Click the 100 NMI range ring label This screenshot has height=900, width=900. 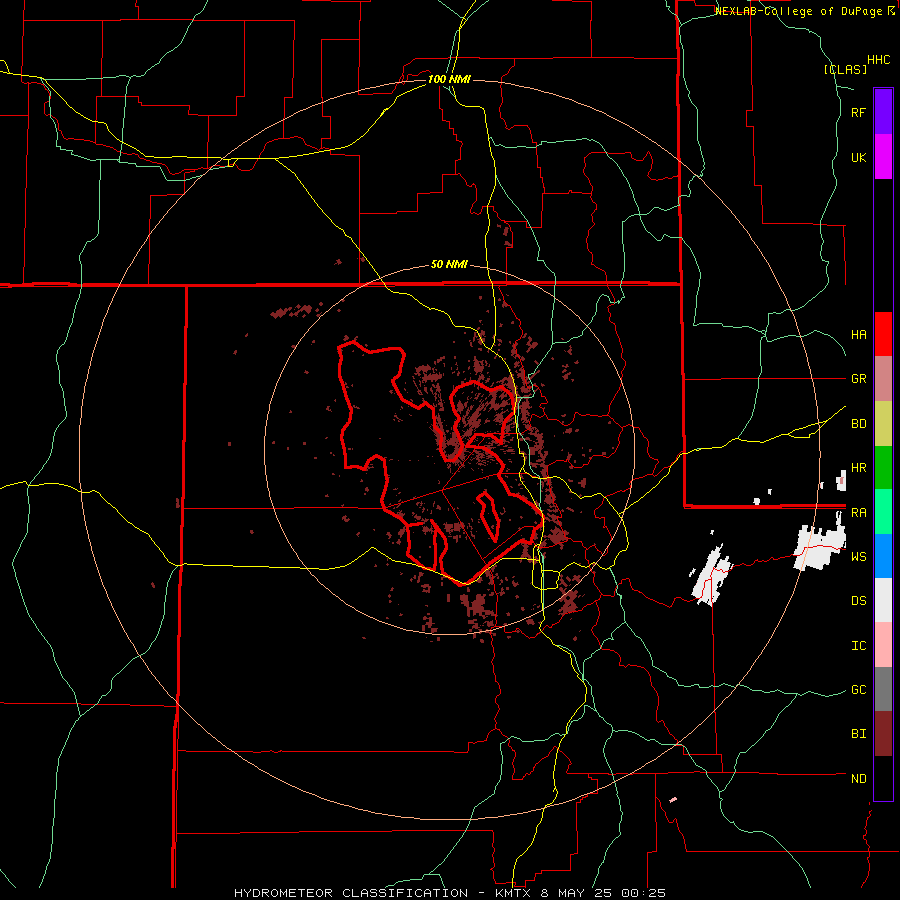449,79
